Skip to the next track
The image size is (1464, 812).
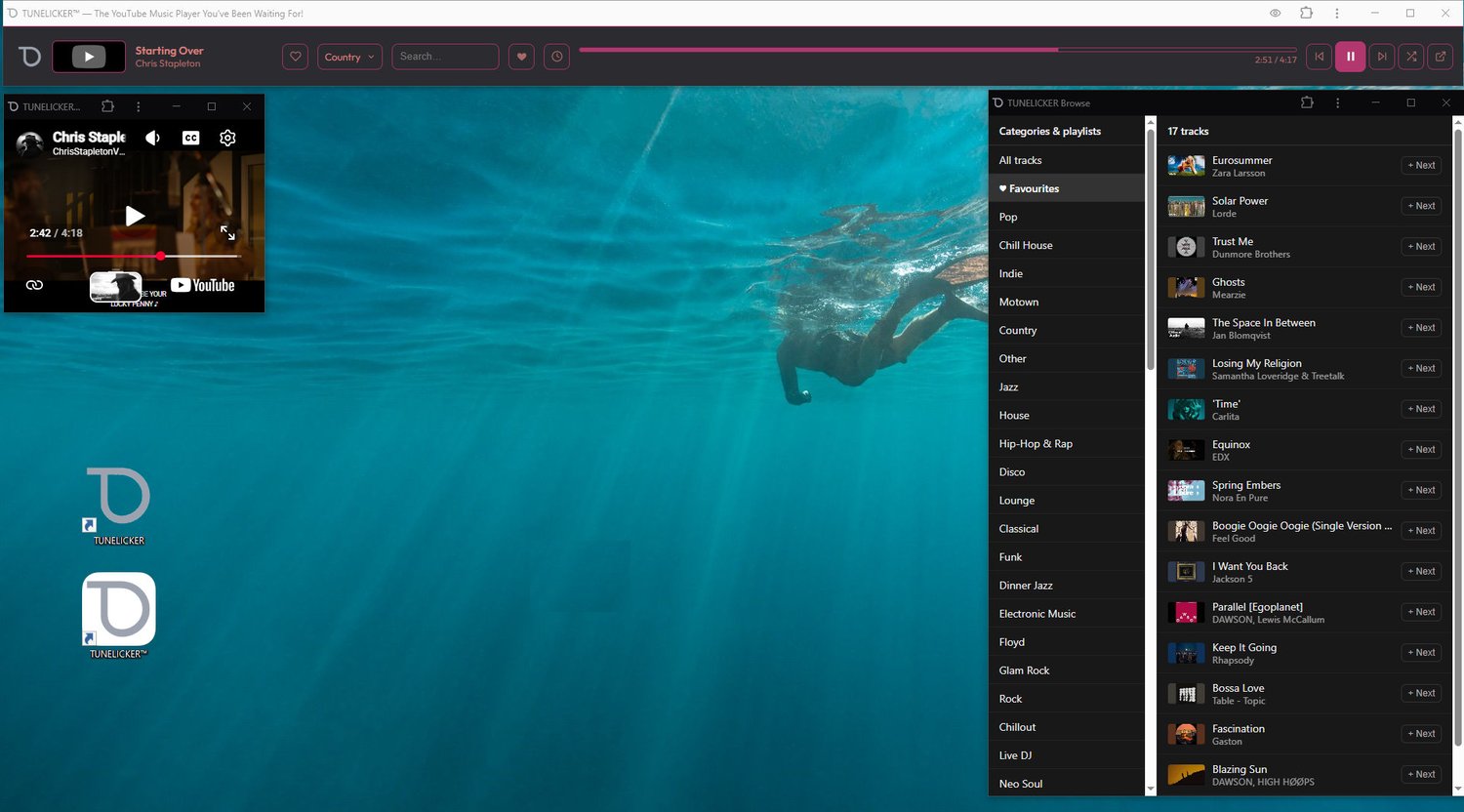(x=1382, y=57)
